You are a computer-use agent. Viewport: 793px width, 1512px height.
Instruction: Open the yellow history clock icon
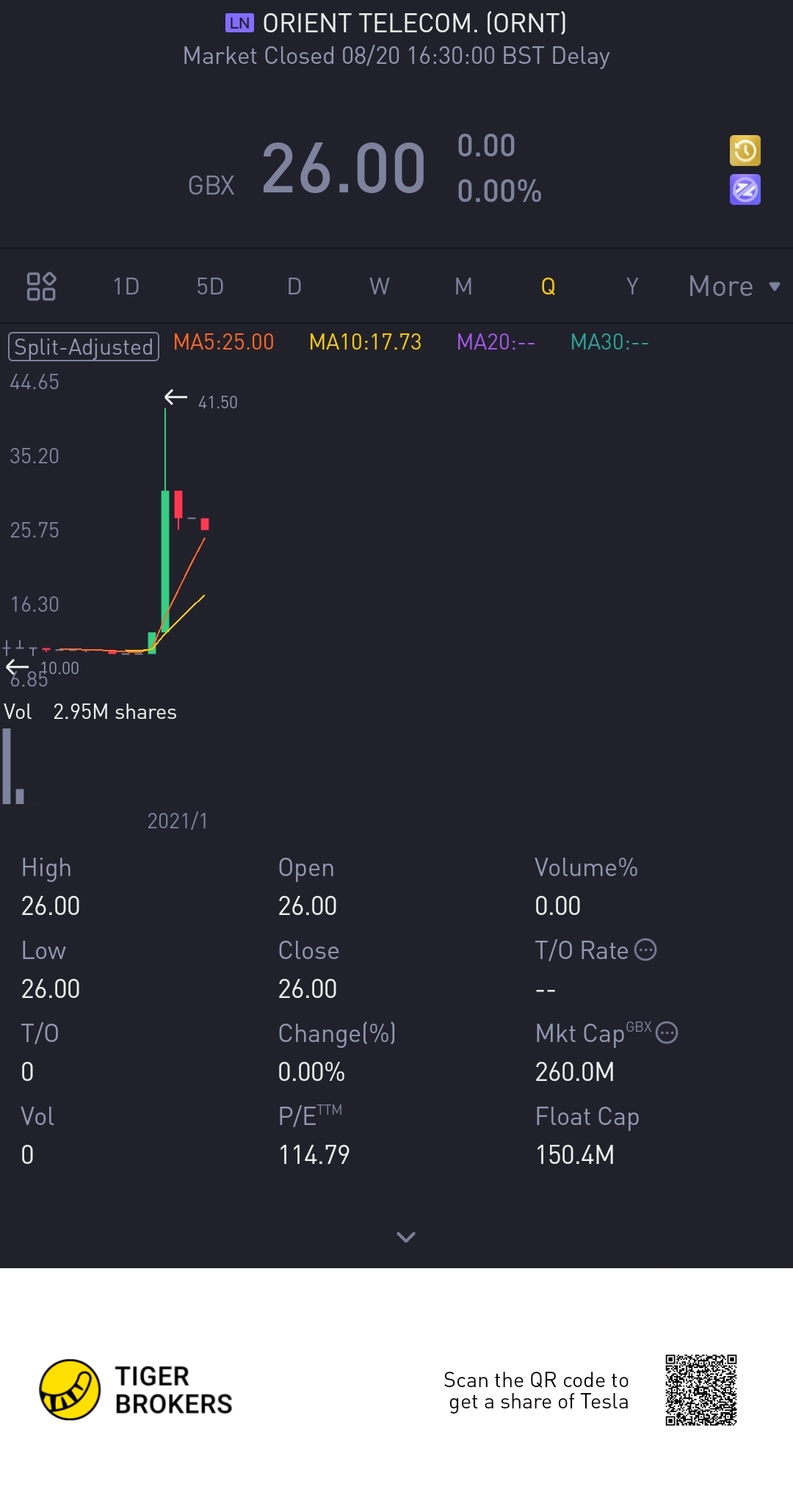745,151
